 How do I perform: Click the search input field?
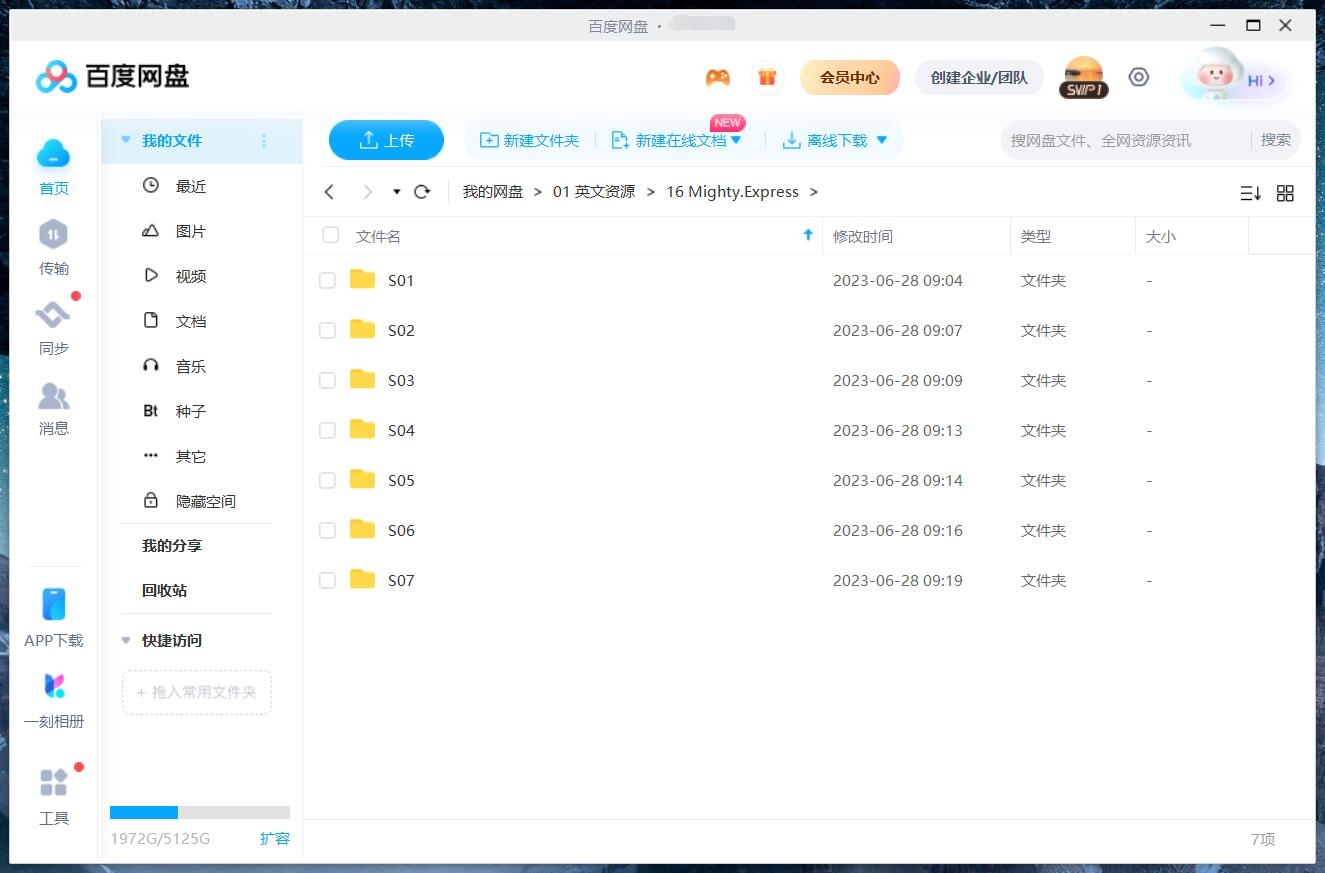1100,140
